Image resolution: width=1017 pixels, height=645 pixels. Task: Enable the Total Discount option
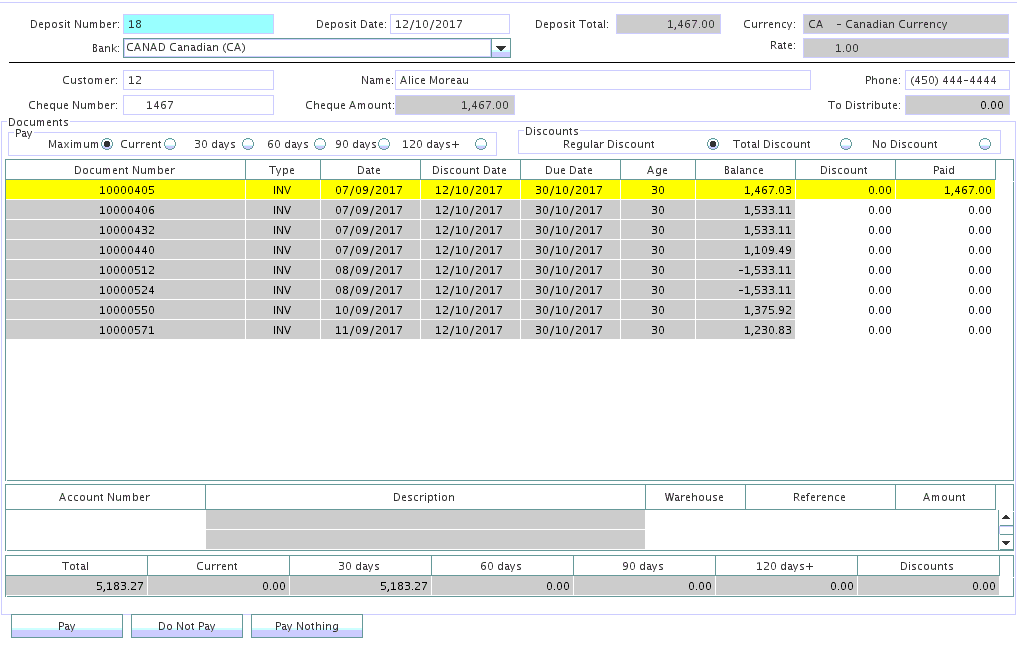(846, 144)
